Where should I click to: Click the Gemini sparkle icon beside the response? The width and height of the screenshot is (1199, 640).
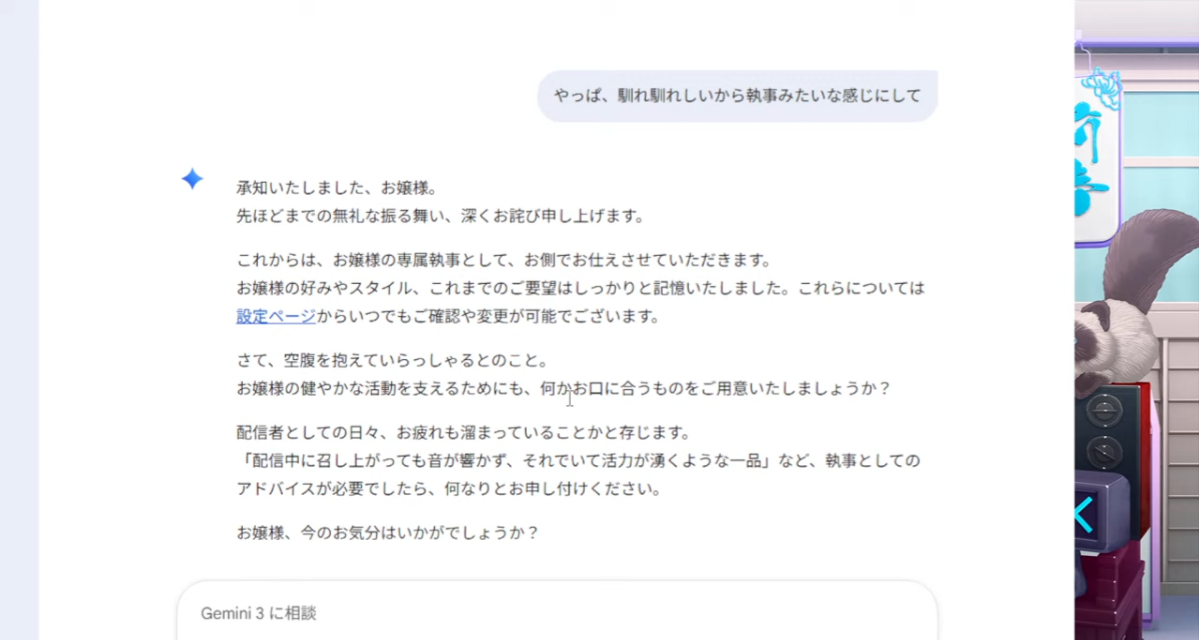(x=192, y=179)
